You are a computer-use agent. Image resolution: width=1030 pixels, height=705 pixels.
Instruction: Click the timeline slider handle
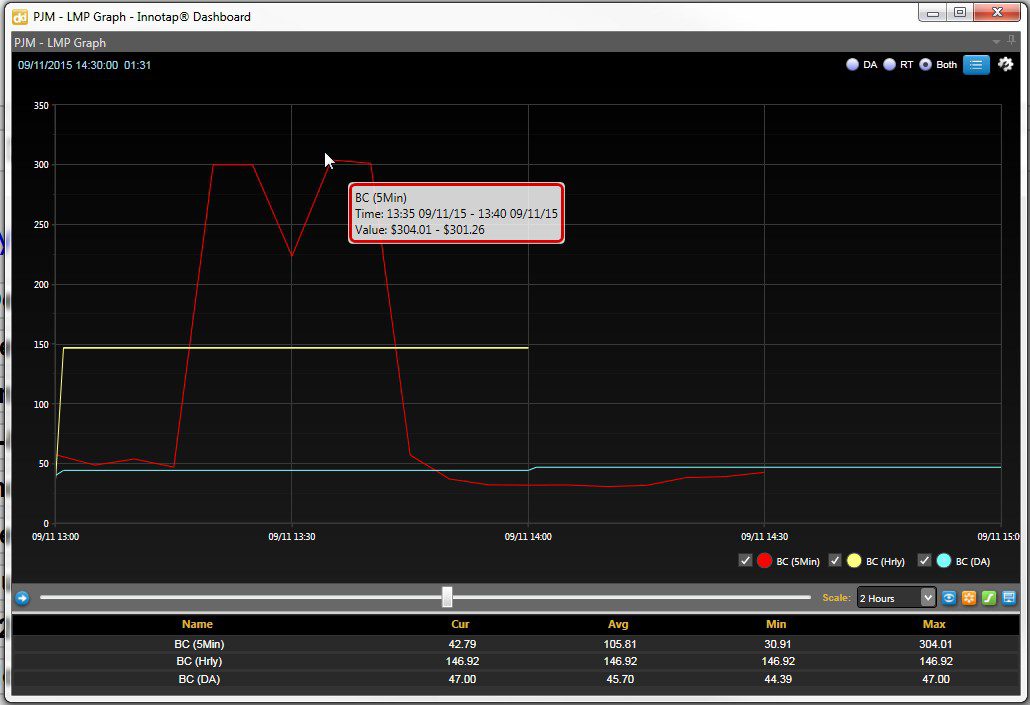point(447,597)
